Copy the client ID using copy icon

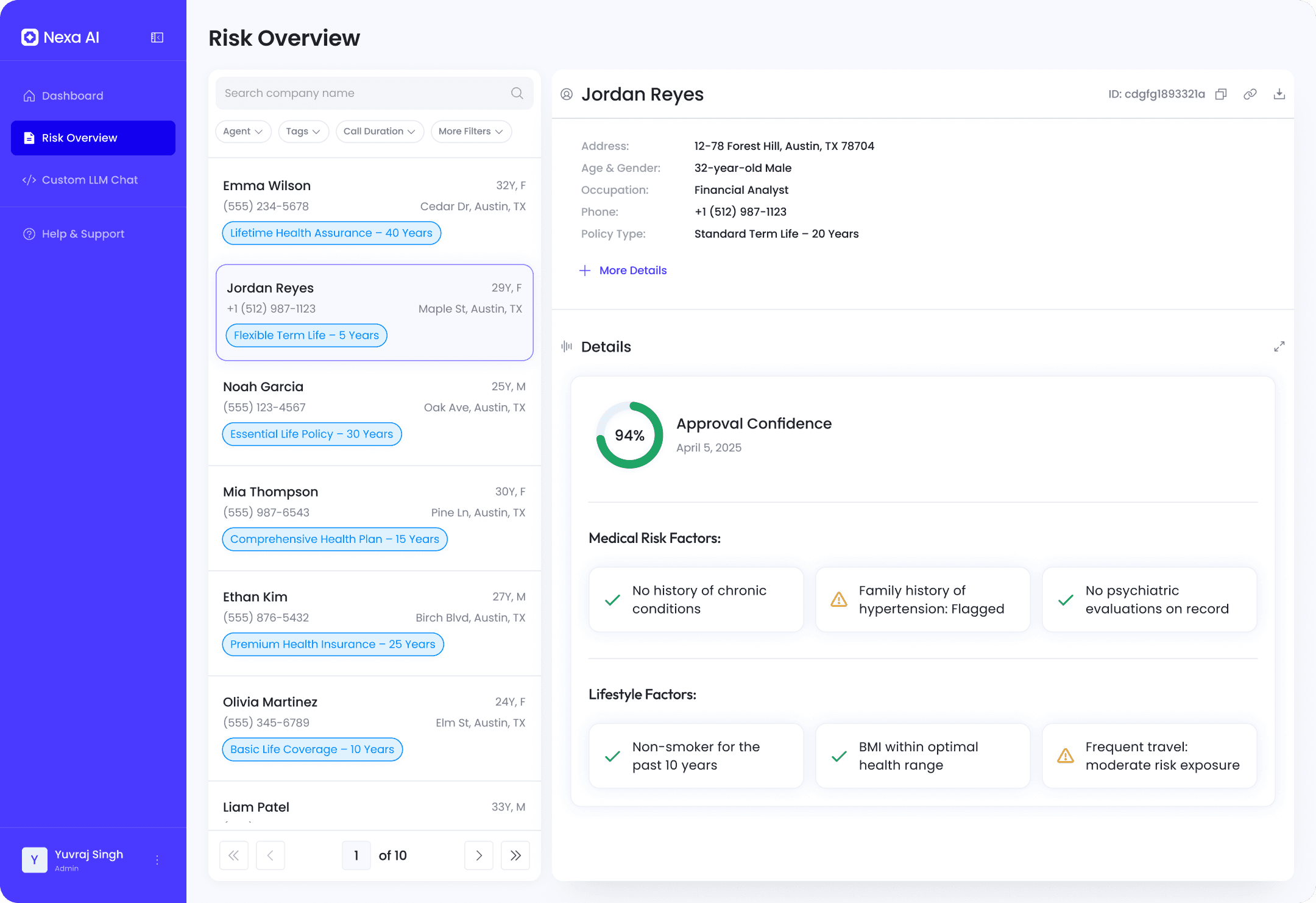(x=1221, y=94)
